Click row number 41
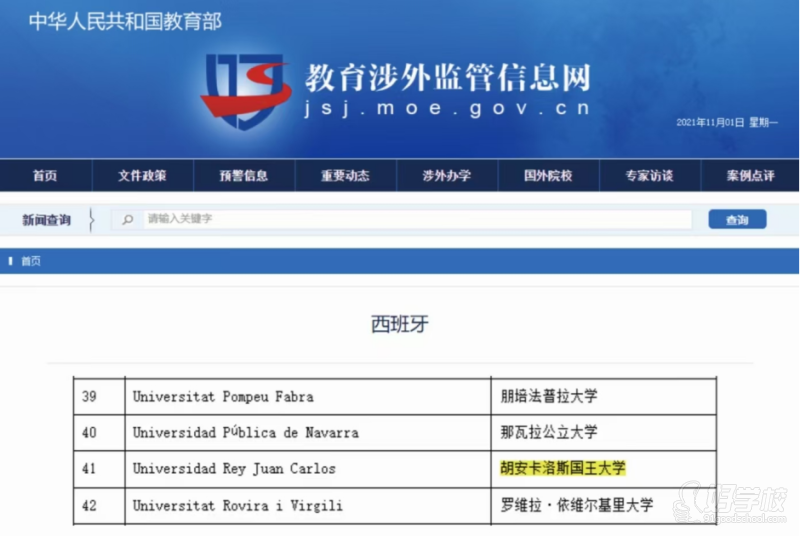The image size is (800, 536). click(89, 469)
